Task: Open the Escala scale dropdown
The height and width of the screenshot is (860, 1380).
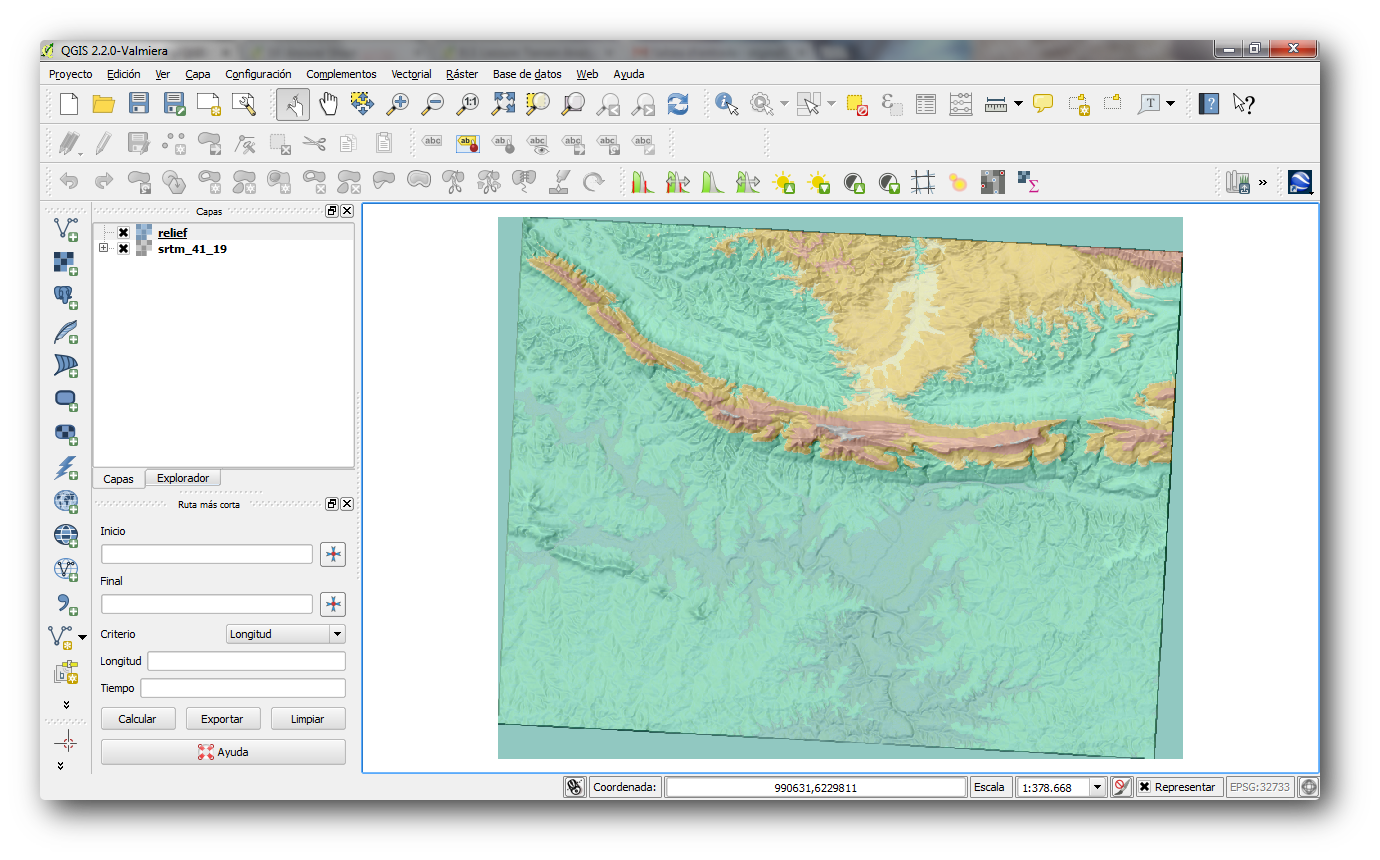Action: pos(1098,788)
